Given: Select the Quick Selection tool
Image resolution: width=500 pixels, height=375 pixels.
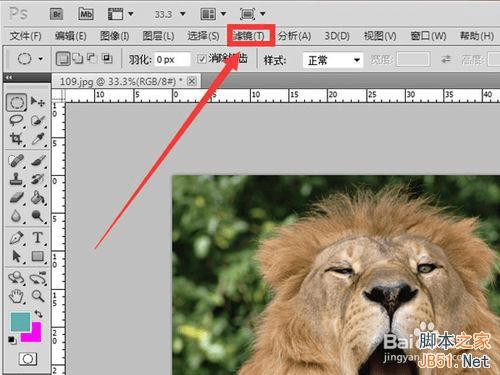Looking at the screenshot, I should pos(38,121).
